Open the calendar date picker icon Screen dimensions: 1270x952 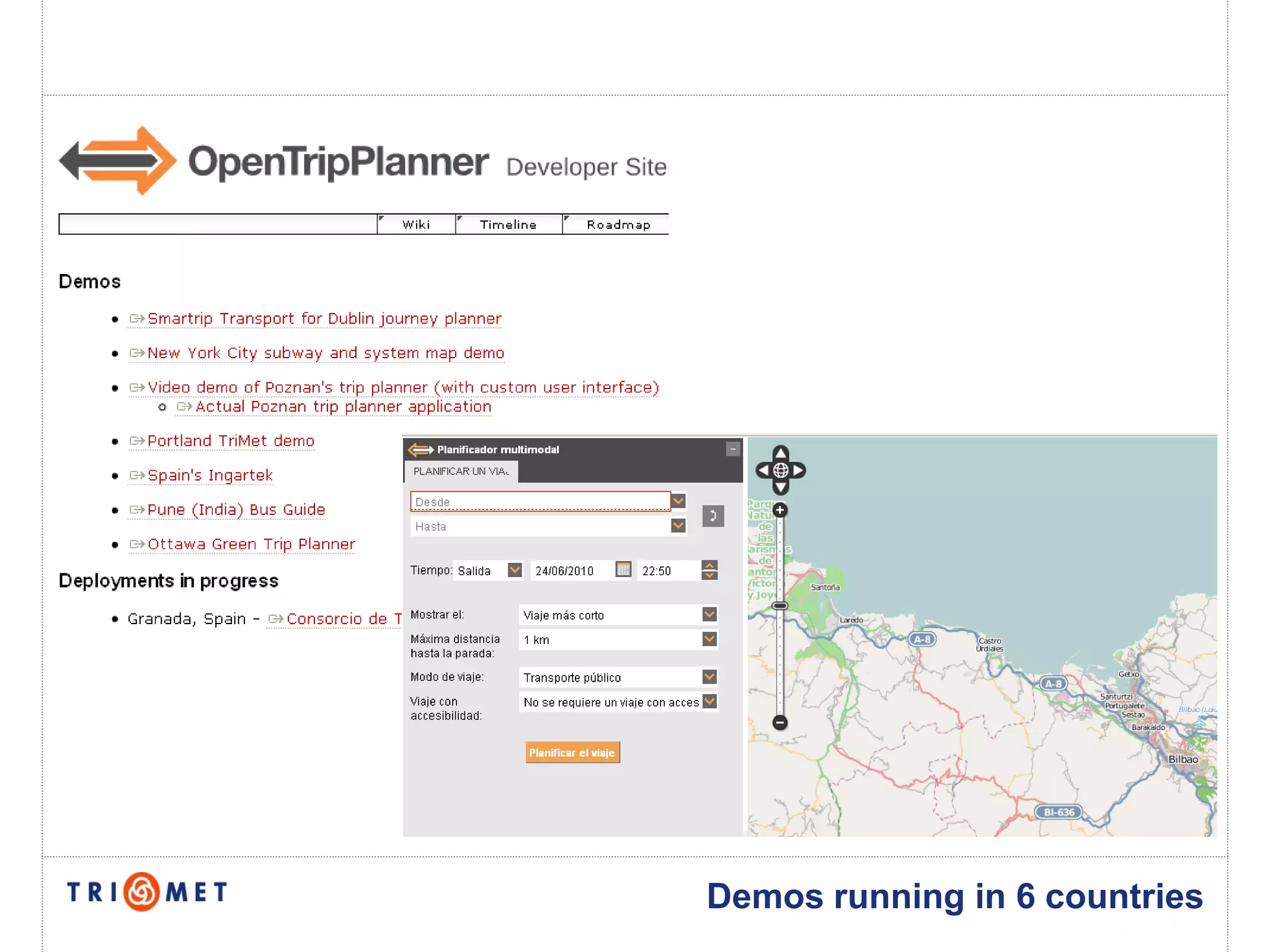[623, 569]
